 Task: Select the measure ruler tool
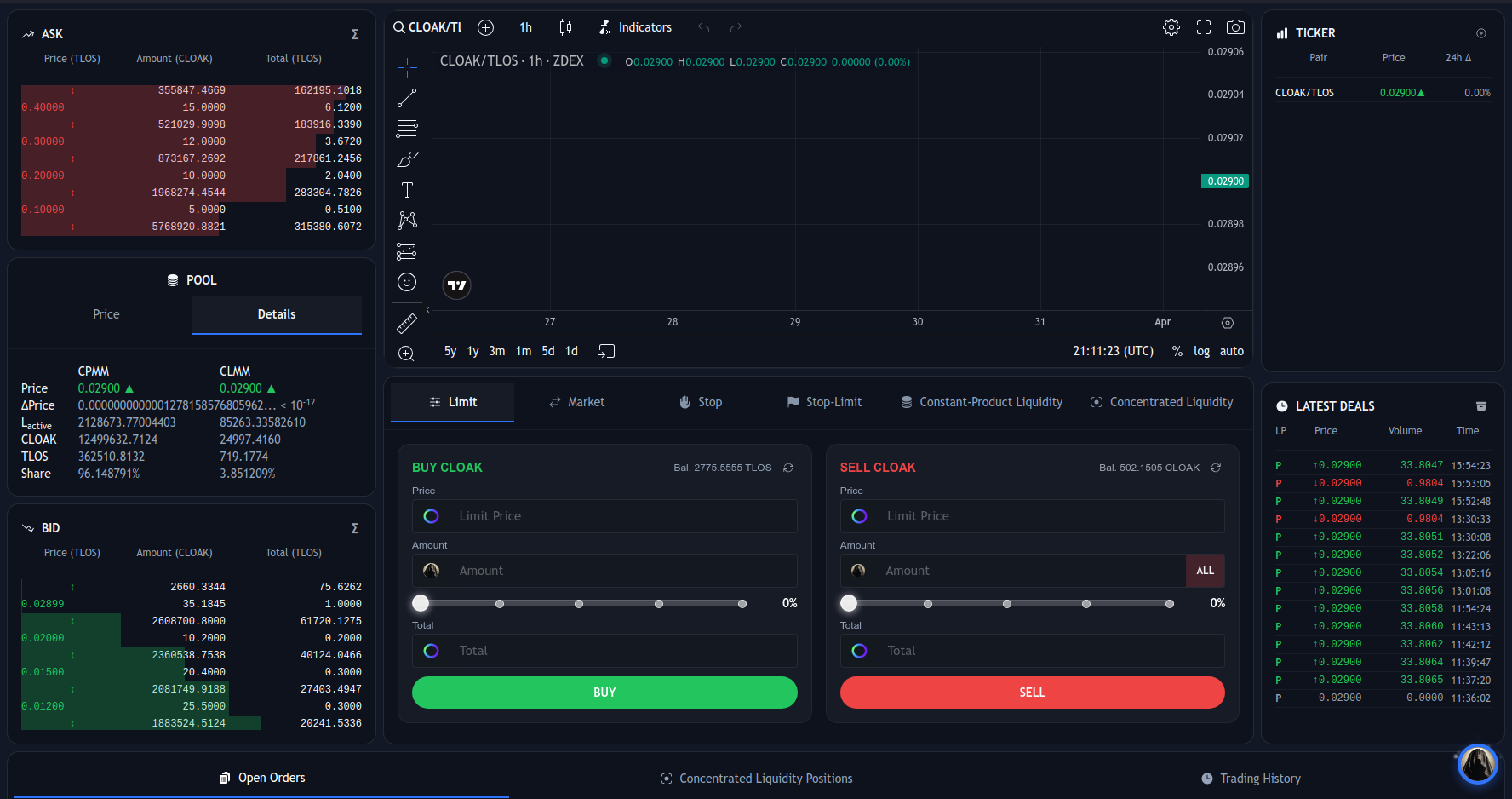click(x=407, y=323)
